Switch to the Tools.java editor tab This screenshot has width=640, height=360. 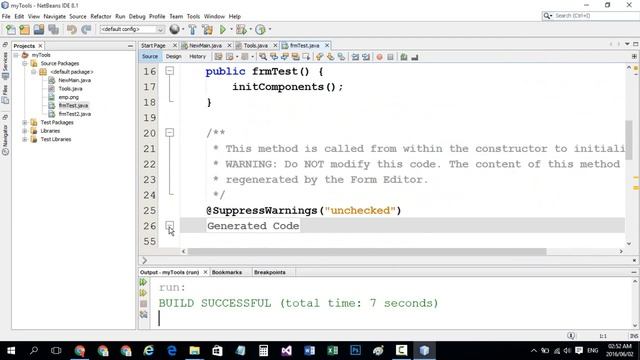coord(256,46)
